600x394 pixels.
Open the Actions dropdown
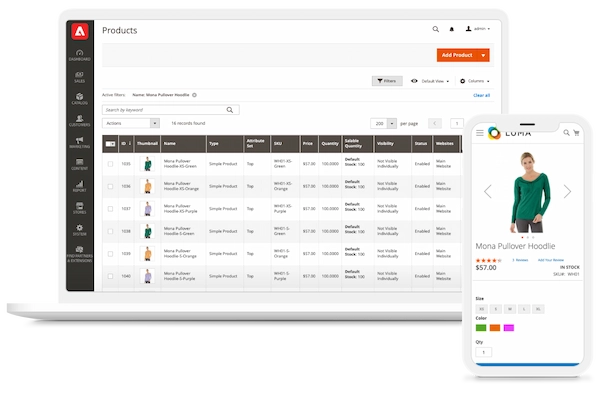tap(131, 123)
